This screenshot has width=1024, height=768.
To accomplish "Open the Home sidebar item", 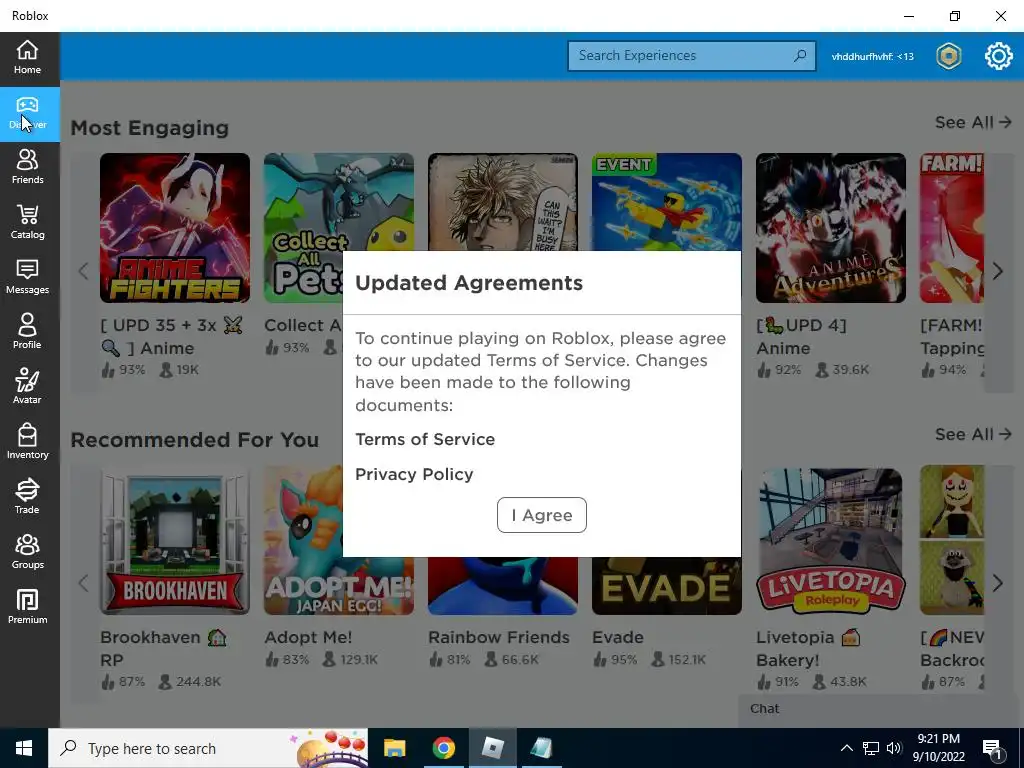I will (x=27, y=57).
